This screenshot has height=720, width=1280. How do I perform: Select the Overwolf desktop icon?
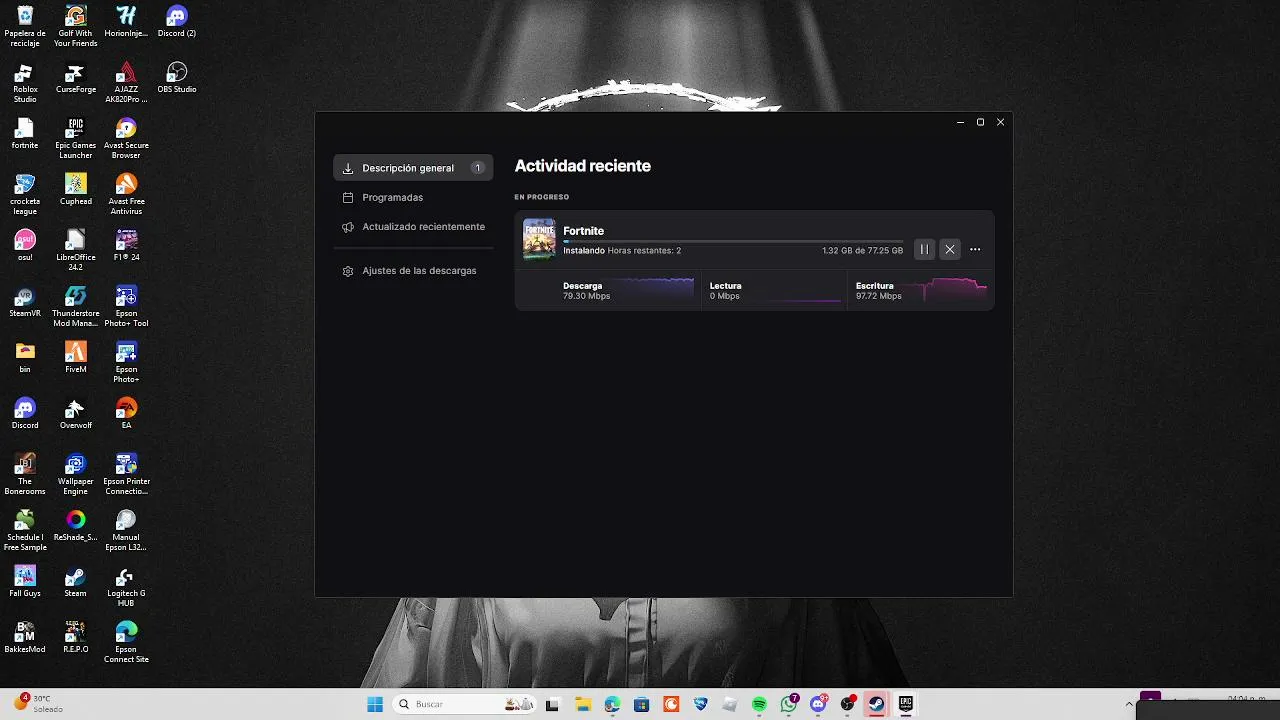click(76, 414)
